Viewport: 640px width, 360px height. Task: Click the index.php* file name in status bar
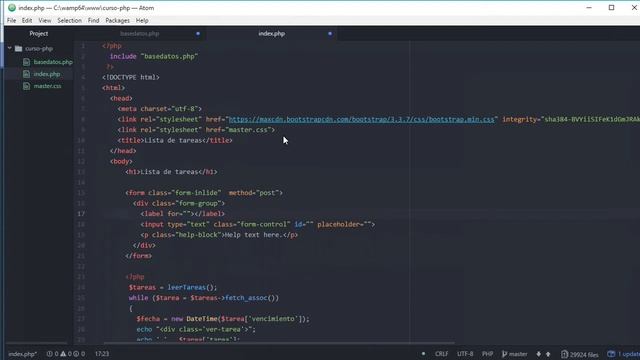[23, 354]
